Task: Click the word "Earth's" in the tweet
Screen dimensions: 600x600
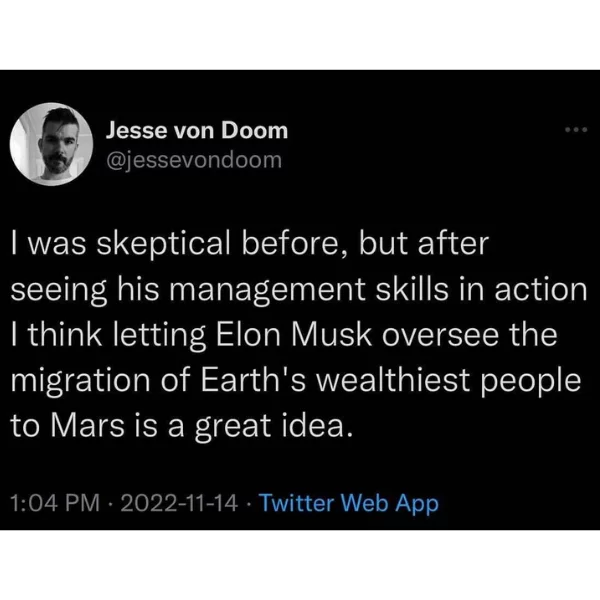Action: (253, 380)
